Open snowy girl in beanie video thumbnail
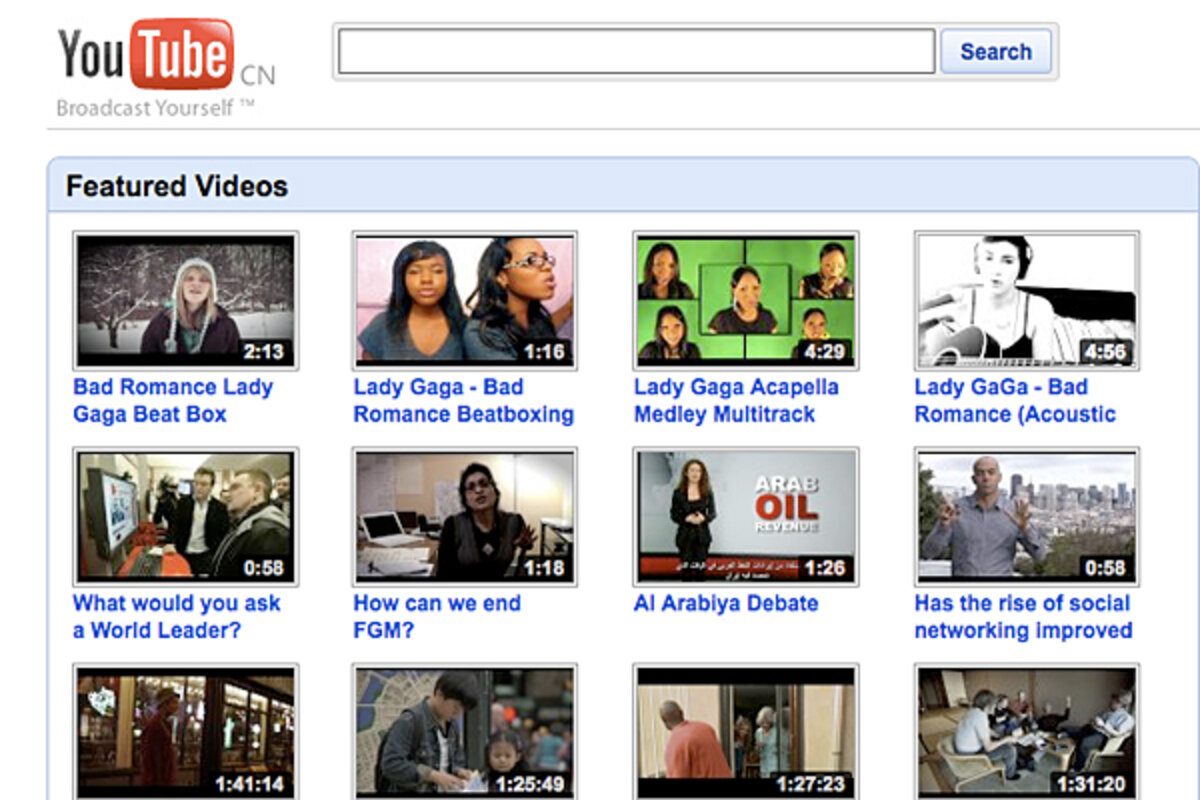Screen dimensions: 1200x800 186,301
